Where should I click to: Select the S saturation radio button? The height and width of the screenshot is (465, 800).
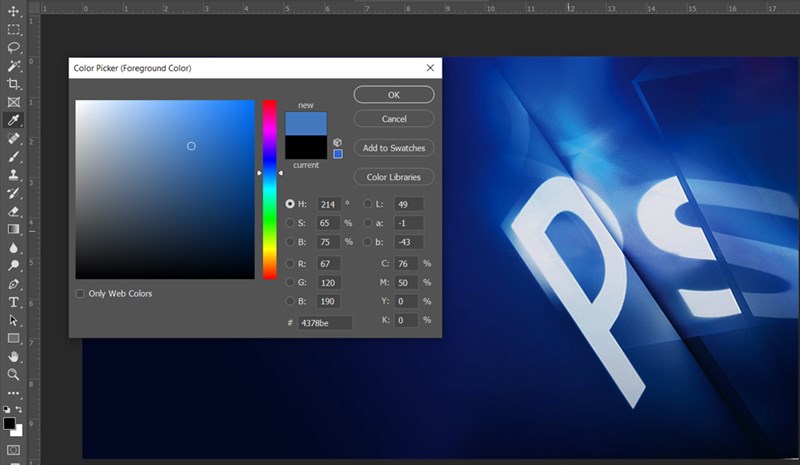290,223
